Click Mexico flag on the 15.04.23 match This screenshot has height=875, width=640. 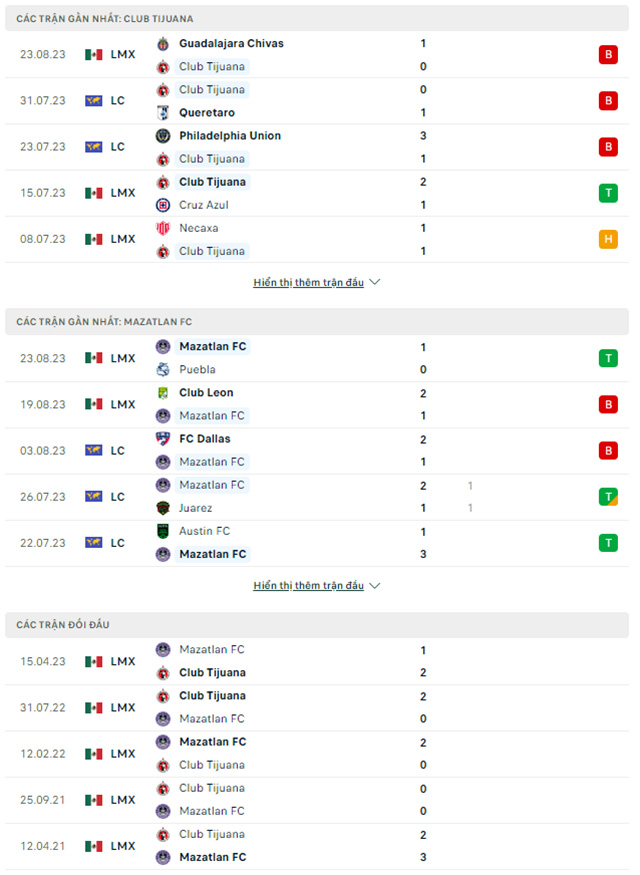tap(94, 662)
